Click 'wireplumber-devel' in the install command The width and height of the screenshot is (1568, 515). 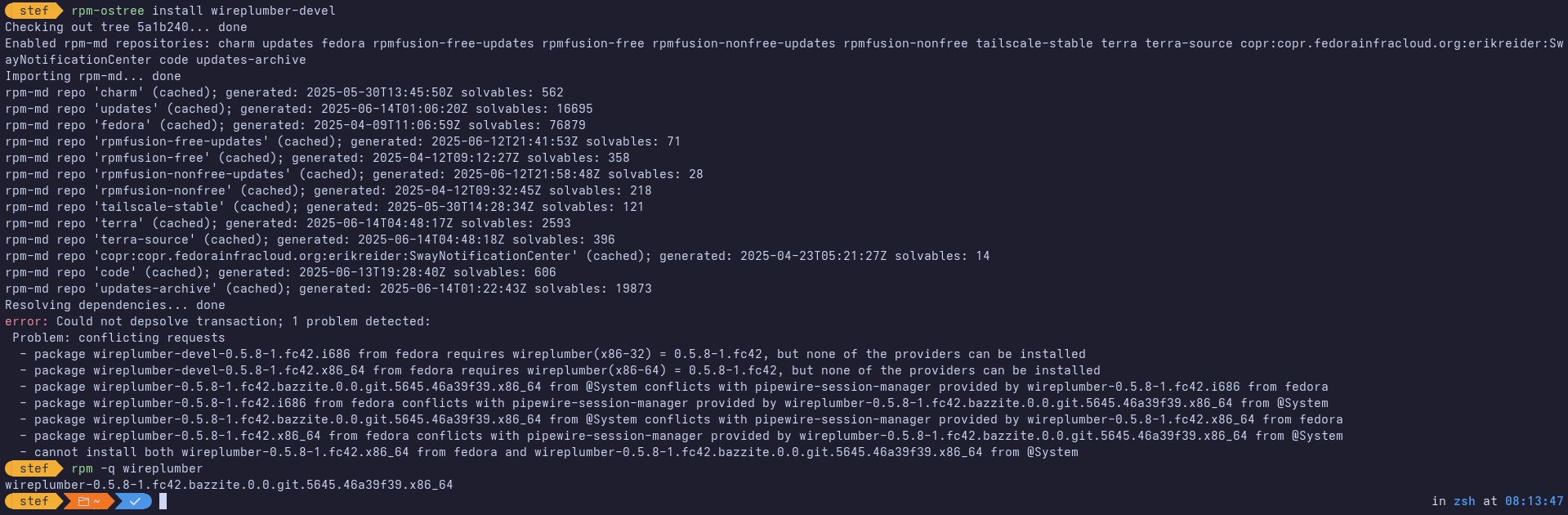pyautogui.click(x=273, y=11)
